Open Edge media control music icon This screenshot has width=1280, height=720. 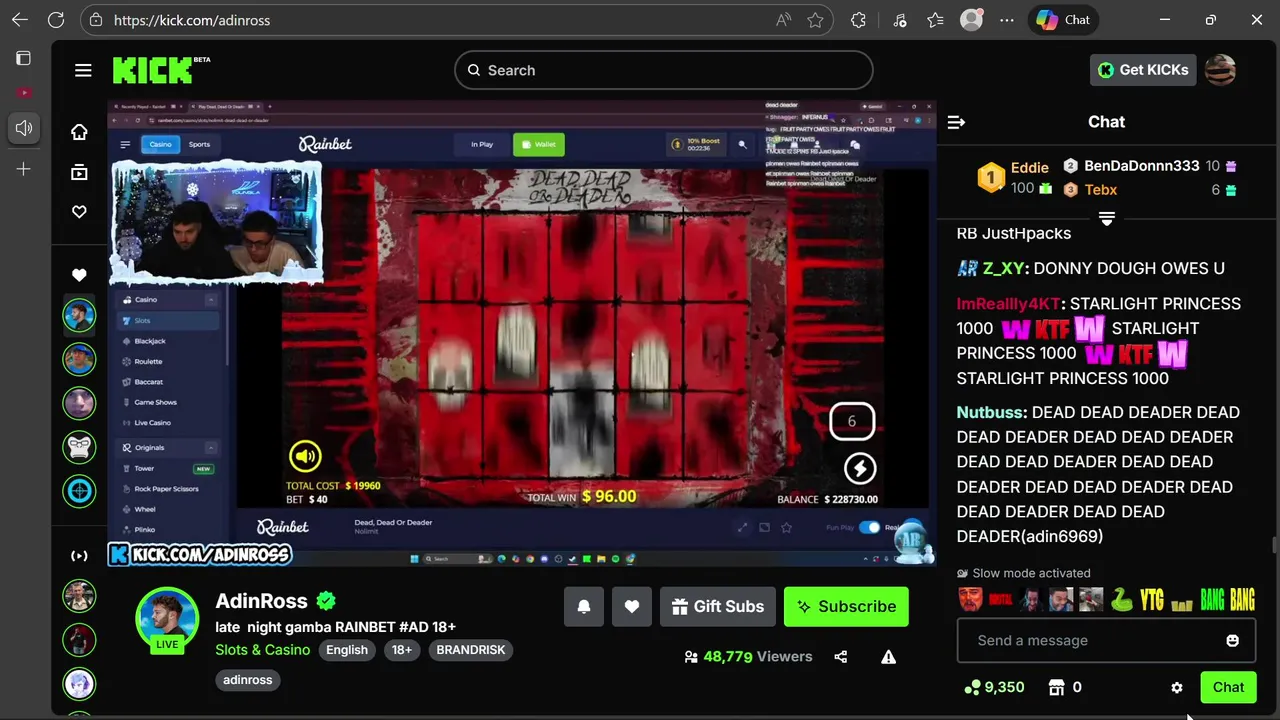[x=899, y=20]
